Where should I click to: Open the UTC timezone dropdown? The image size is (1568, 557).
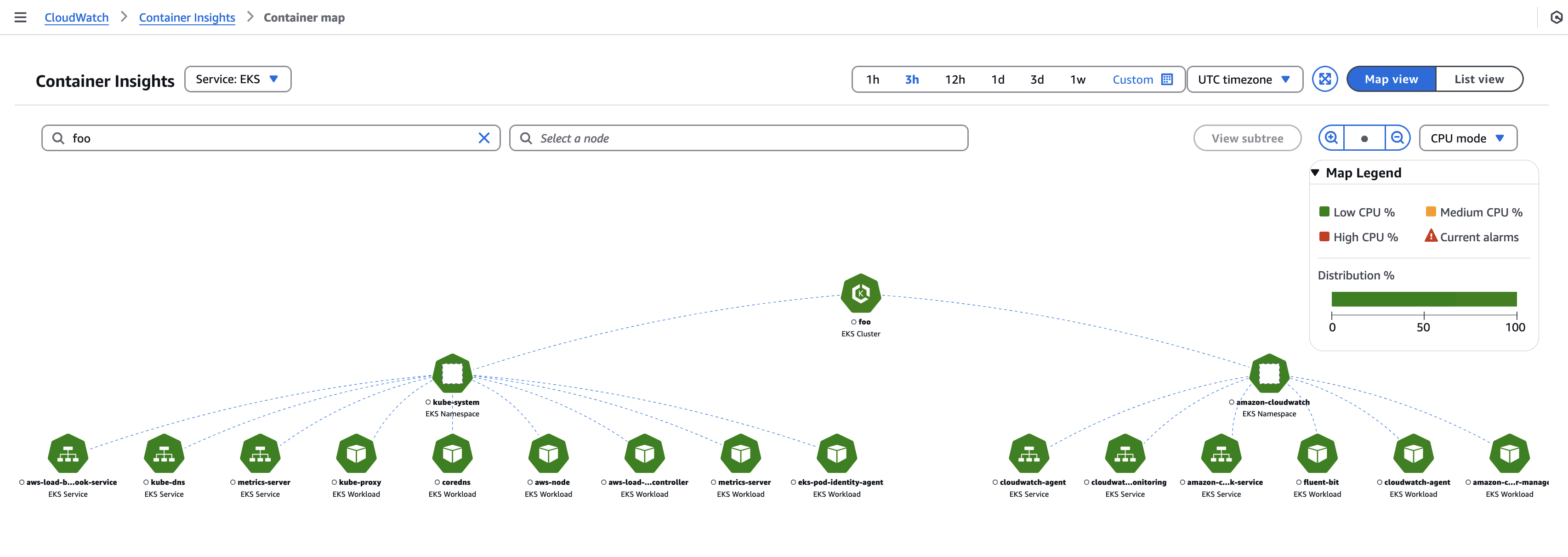coord(1245,79)
